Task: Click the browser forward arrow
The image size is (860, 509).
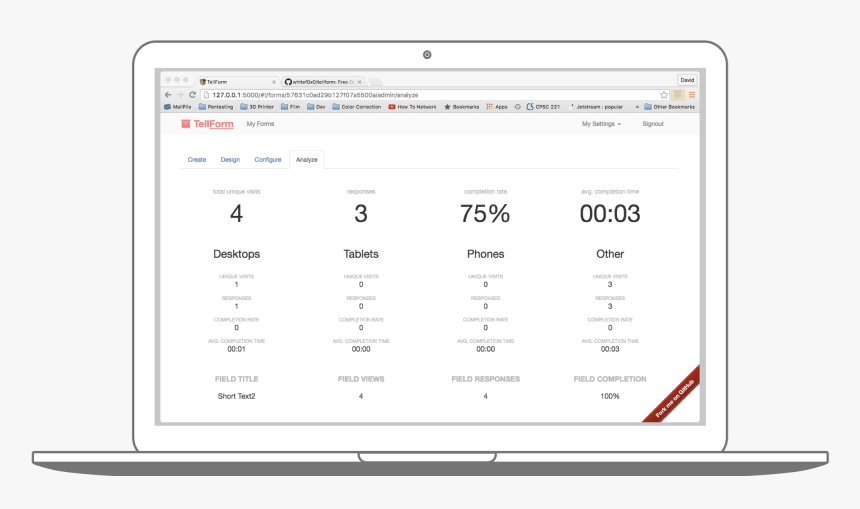Action: [x=179, y=94]
